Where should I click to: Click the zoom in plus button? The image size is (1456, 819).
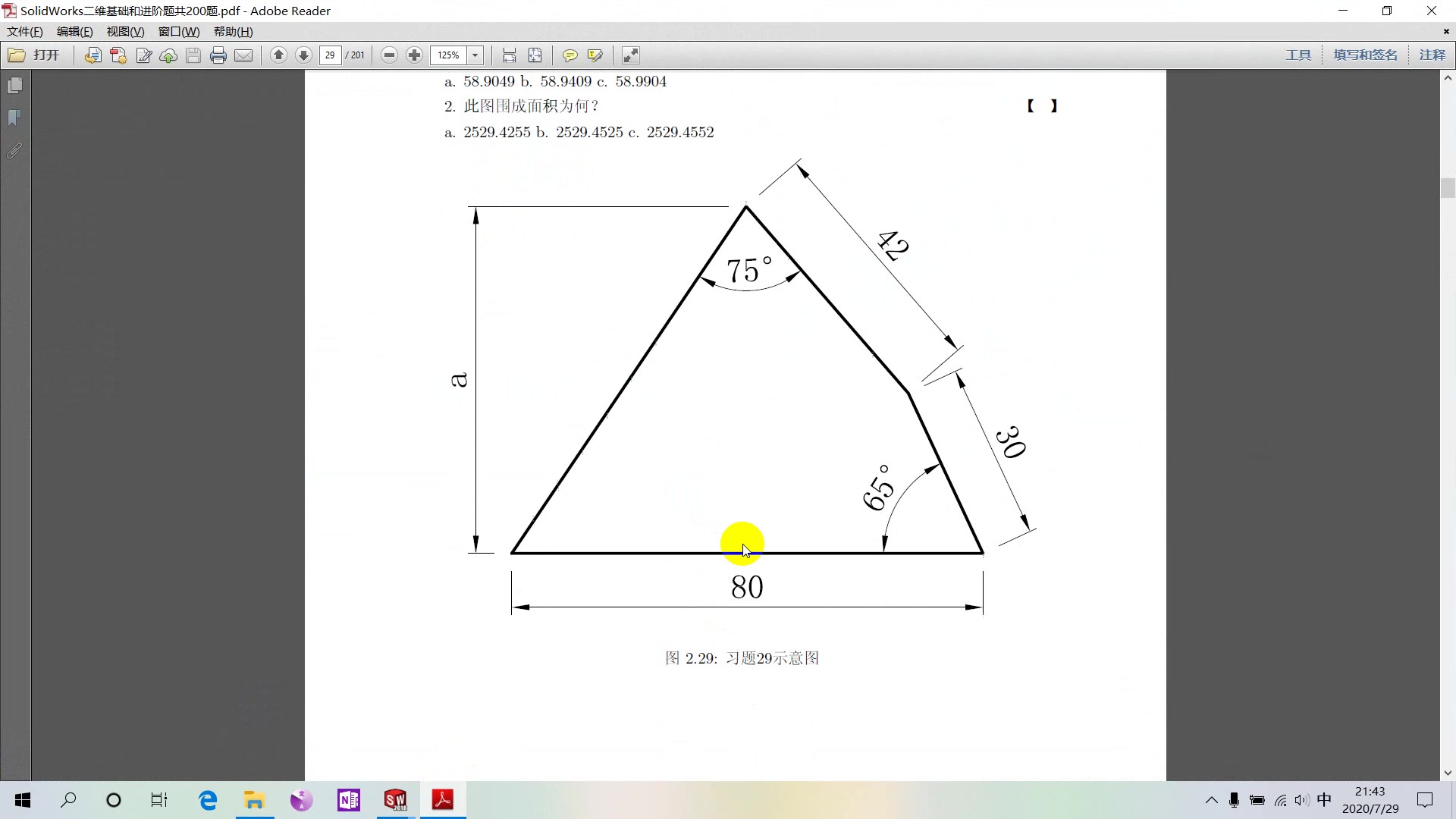[414, 55]
